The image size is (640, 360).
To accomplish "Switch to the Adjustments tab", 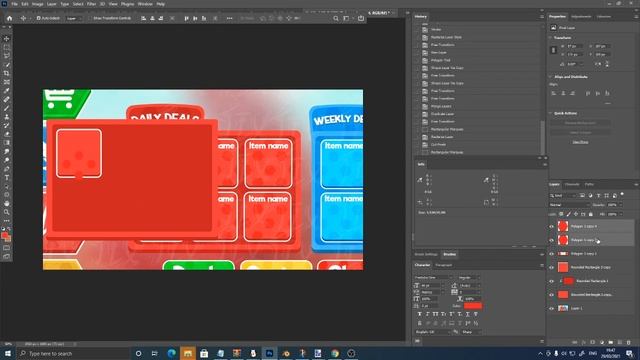I will point(581,17).
